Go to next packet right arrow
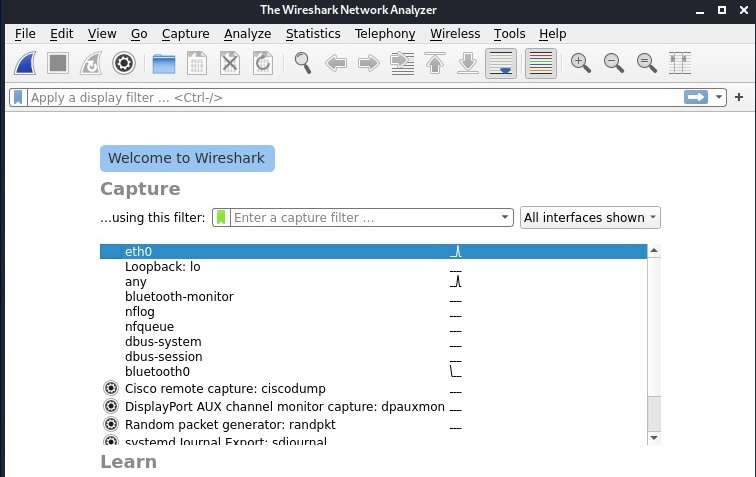This screenshot has height=477, width=756. [x=369, y=63]
